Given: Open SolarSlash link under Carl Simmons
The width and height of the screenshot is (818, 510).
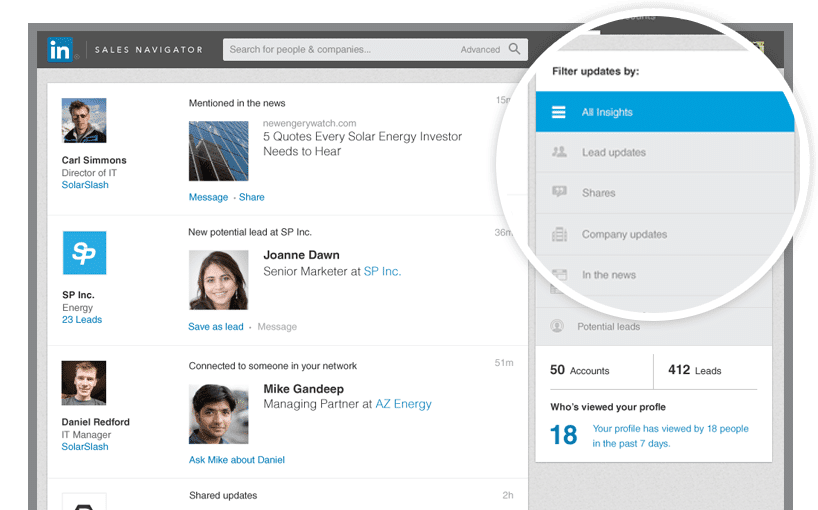Looking at the screenshot, I should [85, 185].
